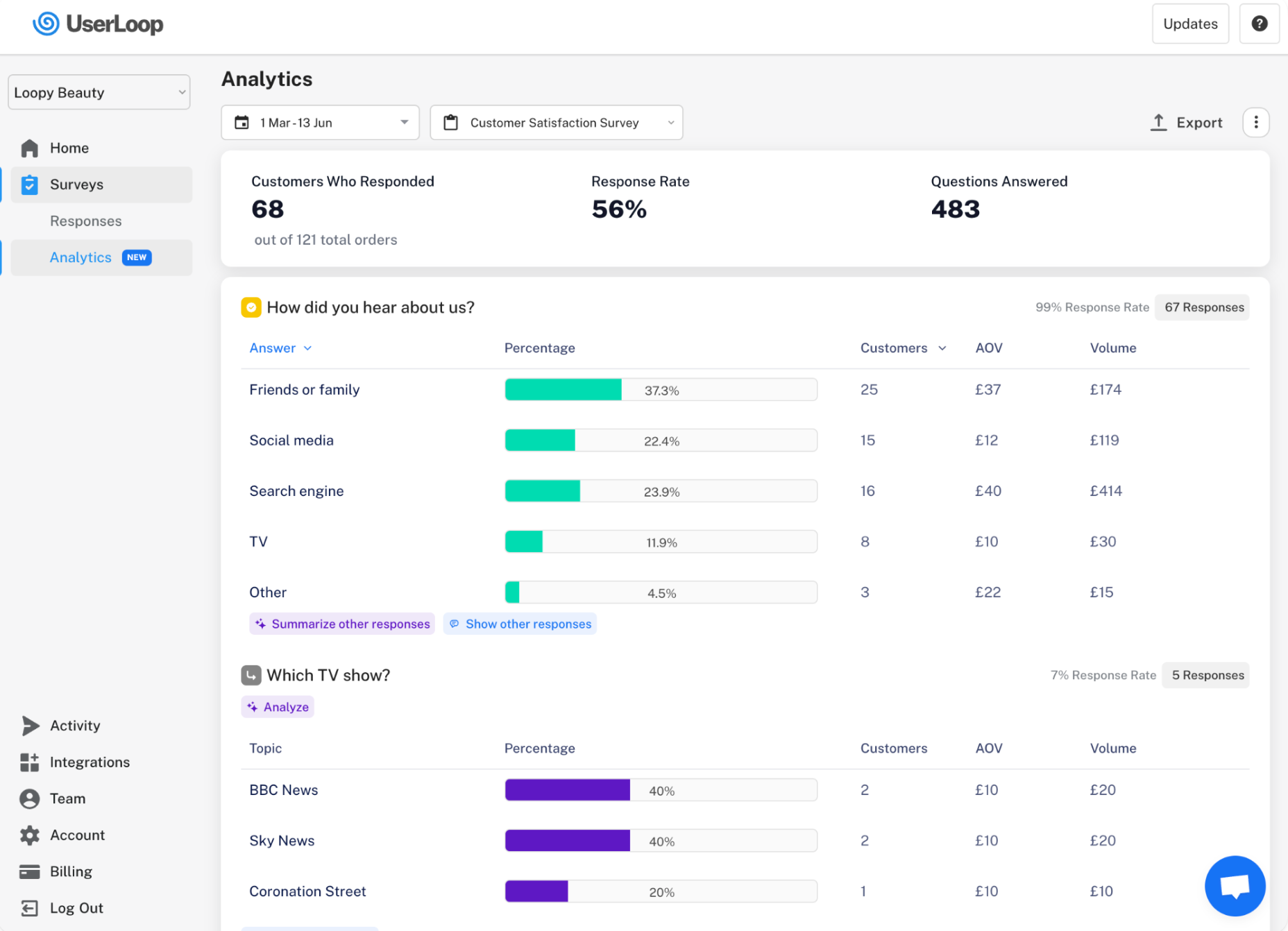Sort by the Customers column chevron
1288x931 pixels.
coord(942,348)
